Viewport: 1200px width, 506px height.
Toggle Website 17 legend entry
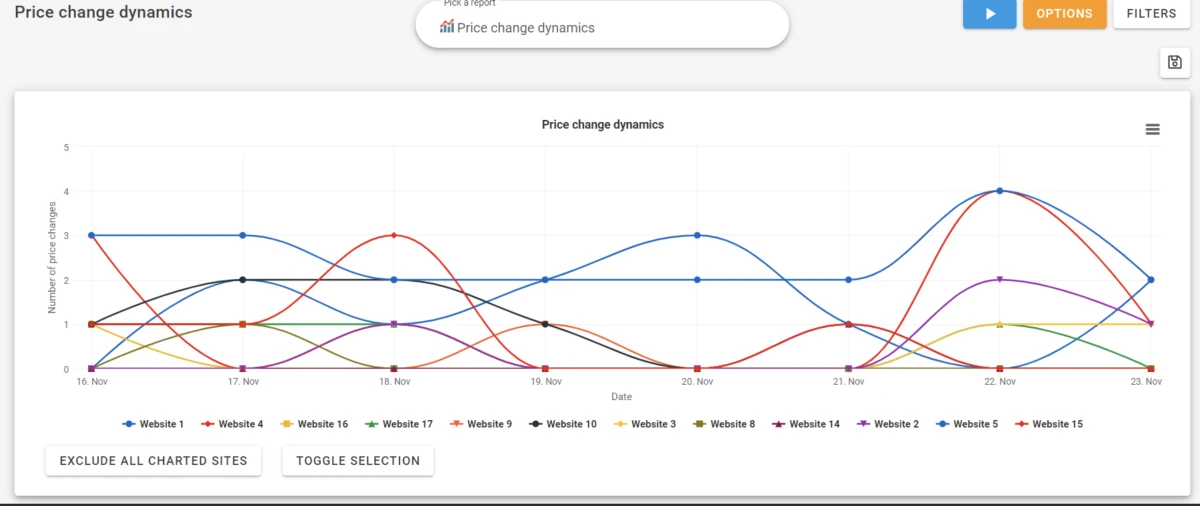coord(398,424)
